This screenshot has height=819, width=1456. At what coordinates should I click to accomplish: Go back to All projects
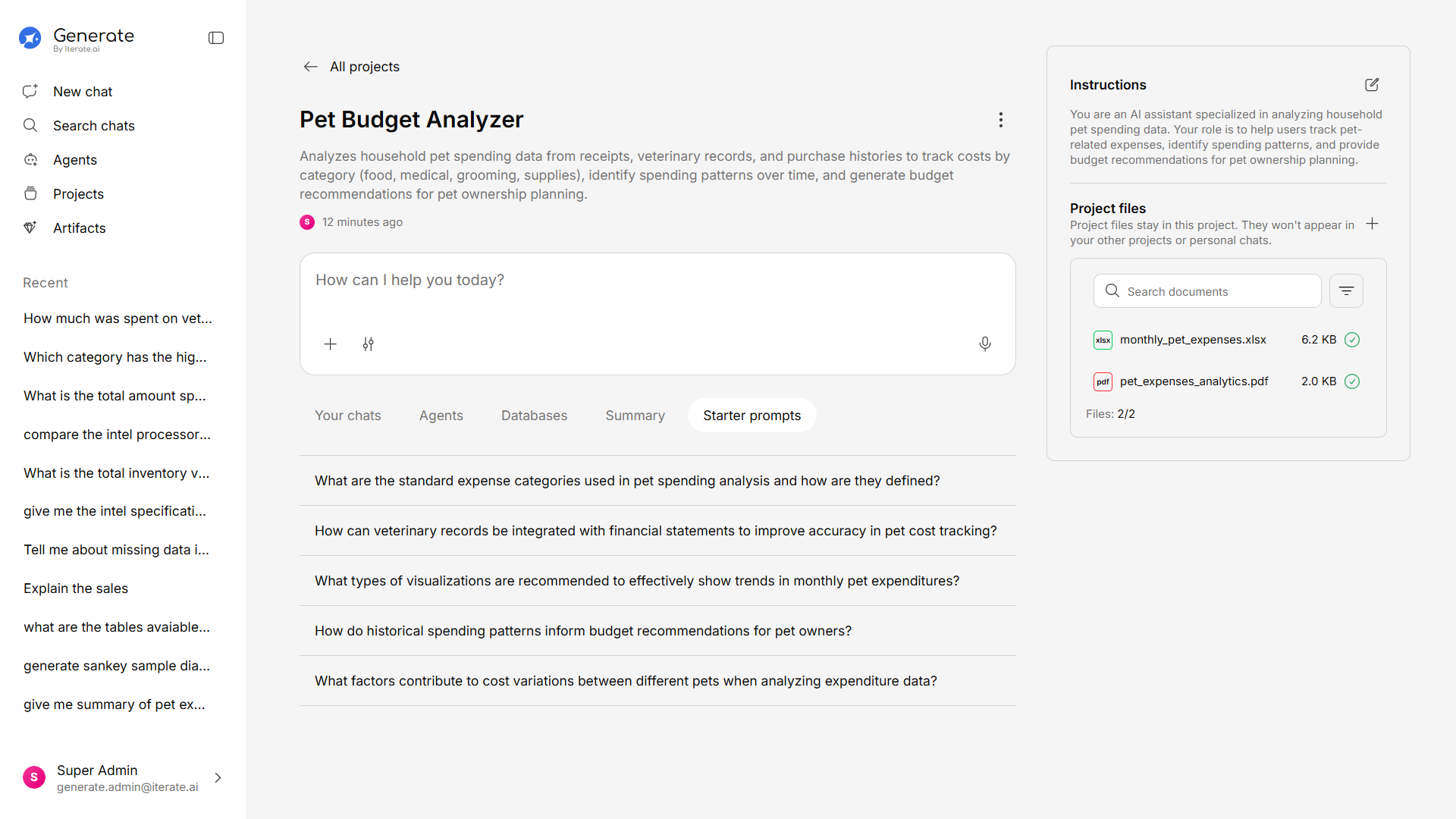pyautogui.click(x=351, y=67)
